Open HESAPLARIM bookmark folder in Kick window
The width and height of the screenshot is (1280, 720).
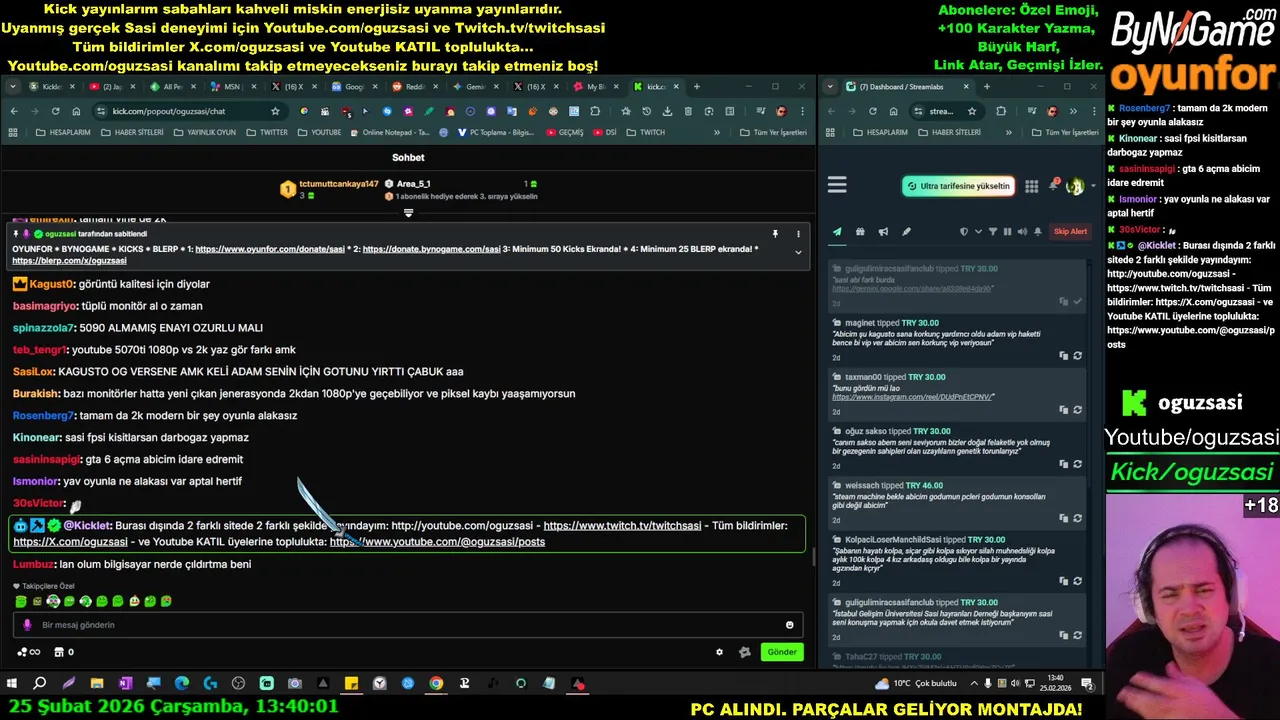coord(63,132)
